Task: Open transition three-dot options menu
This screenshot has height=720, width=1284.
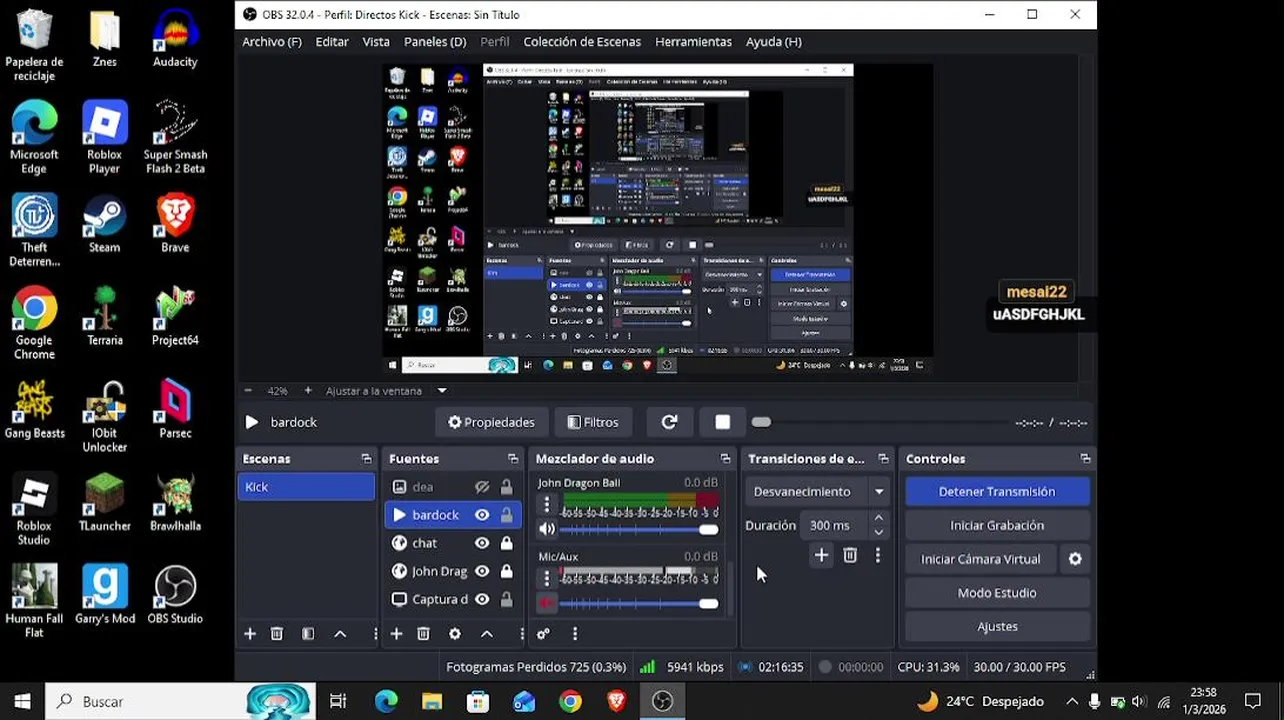Action: (x=878, y=555)
